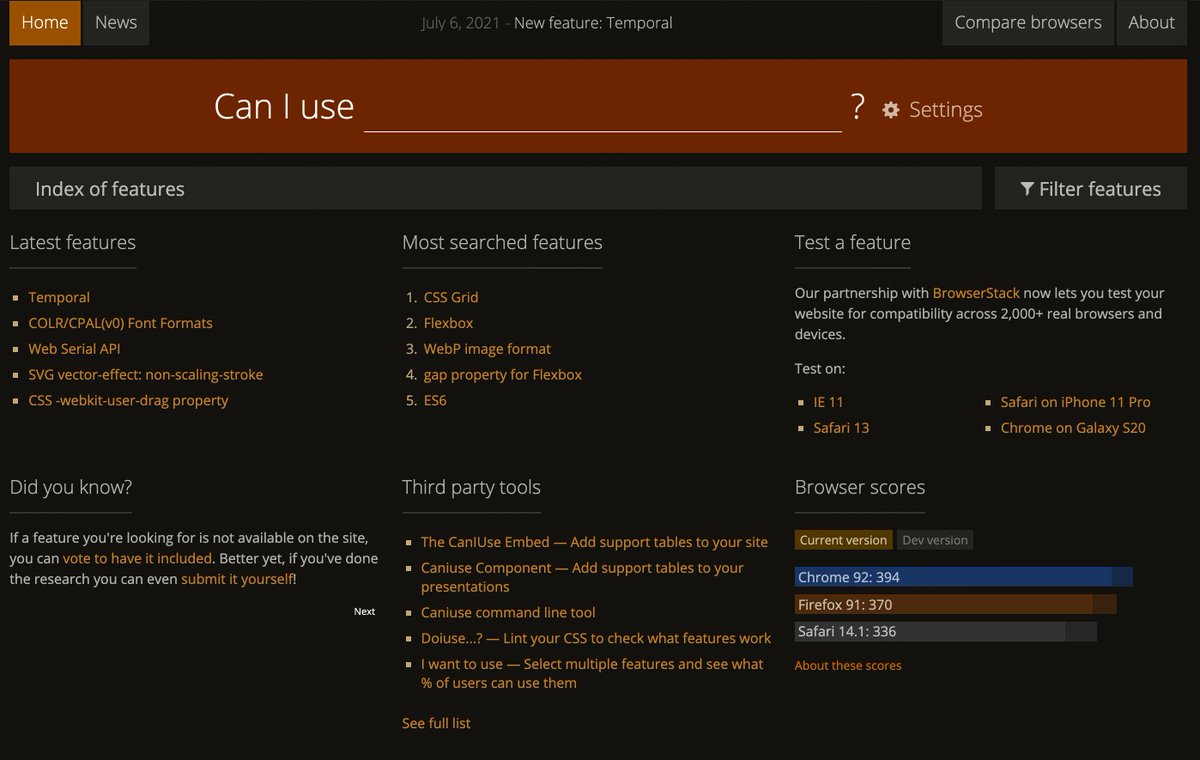Test on Safari 13
The image size is (1200, 760).
[x=841, y=428]
